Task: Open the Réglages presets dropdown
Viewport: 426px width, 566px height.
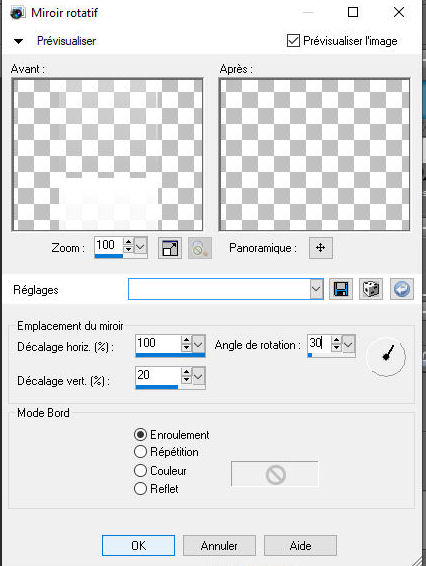Action: click(316, 289)
